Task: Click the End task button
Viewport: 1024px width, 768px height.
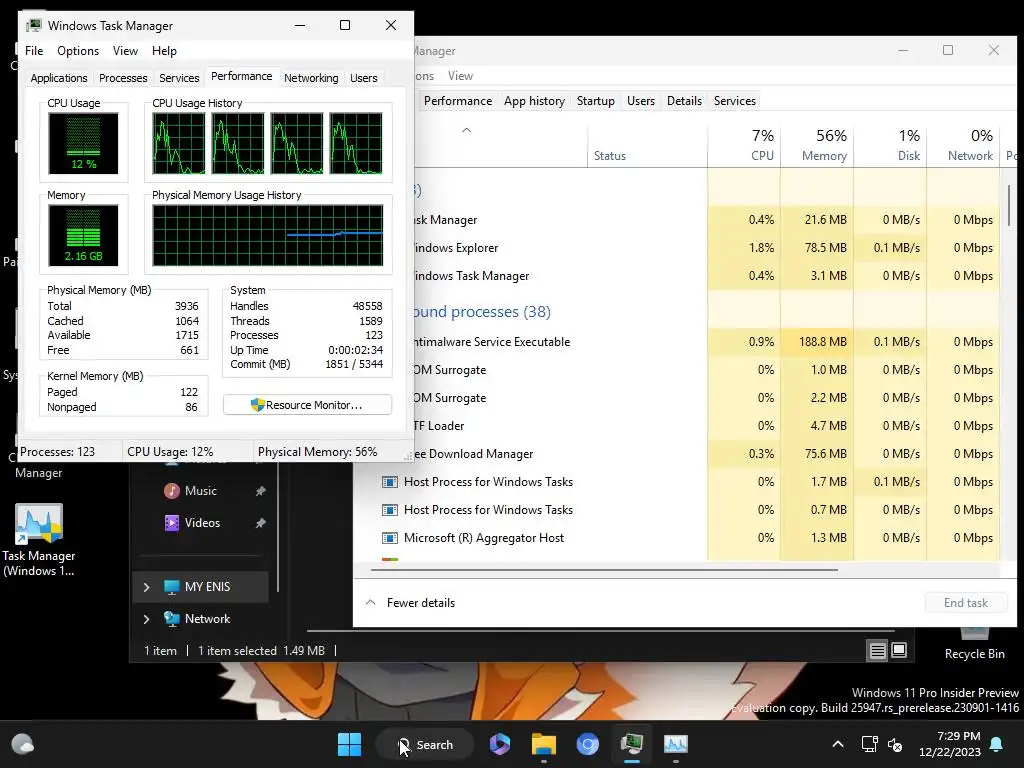Action: (965, 603)
